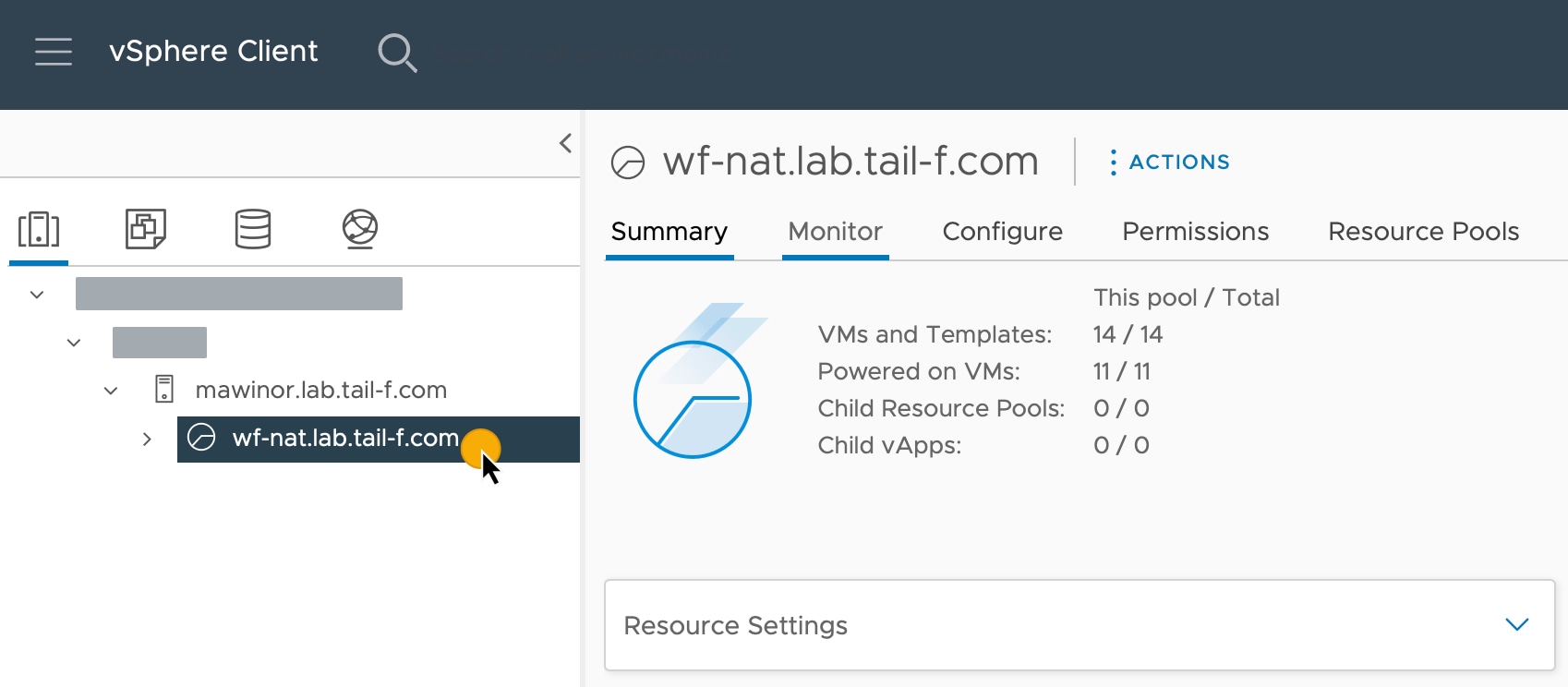
Task: Click the host icon beside mawinor.lab.tail-f.com
Action: coord(166,390)
